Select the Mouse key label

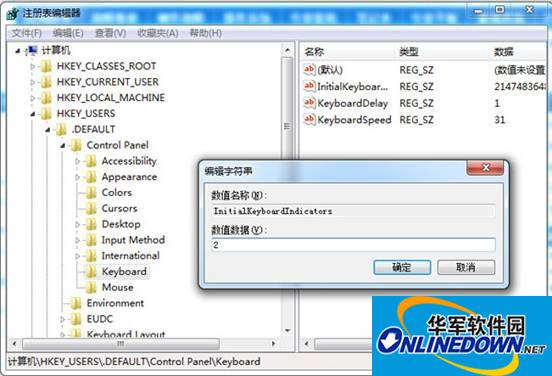pos(118,287)
